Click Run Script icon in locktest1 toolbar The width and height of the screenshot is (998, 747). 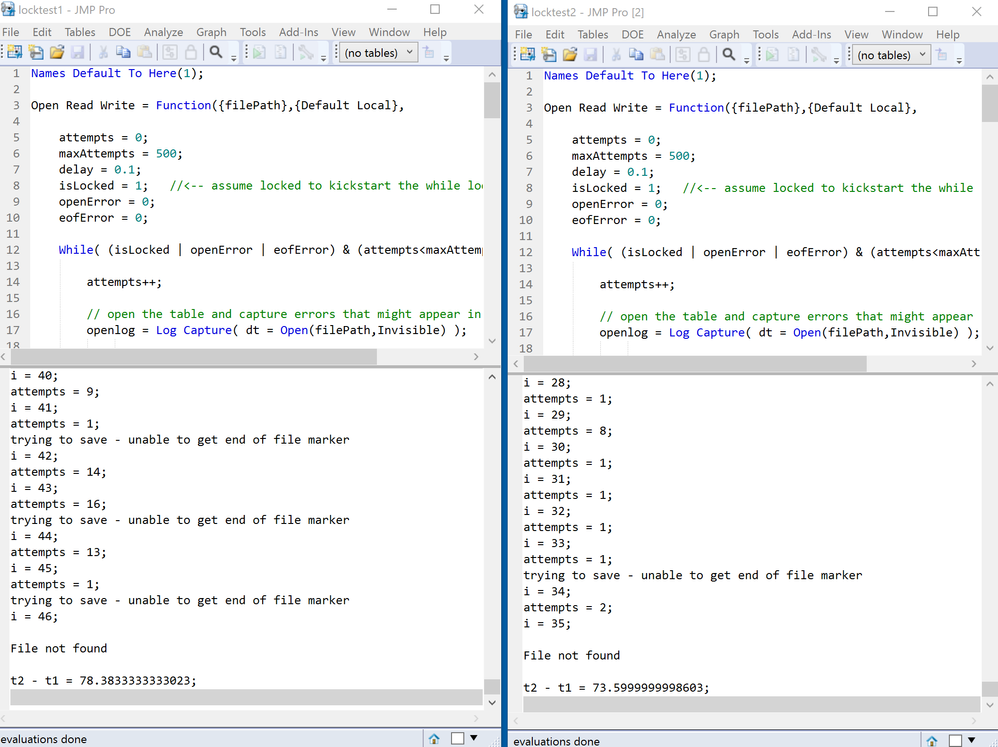point(259,53)
